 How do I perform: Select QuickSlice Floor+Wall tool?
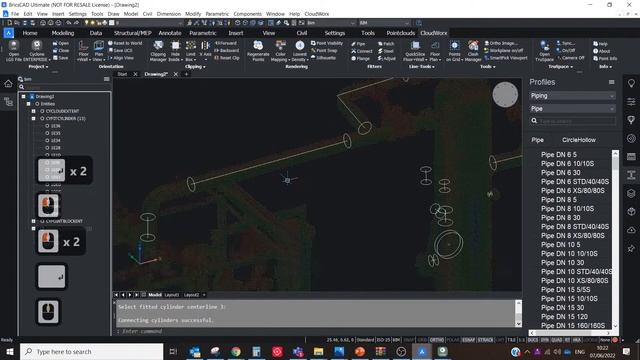tap(415, 51)
